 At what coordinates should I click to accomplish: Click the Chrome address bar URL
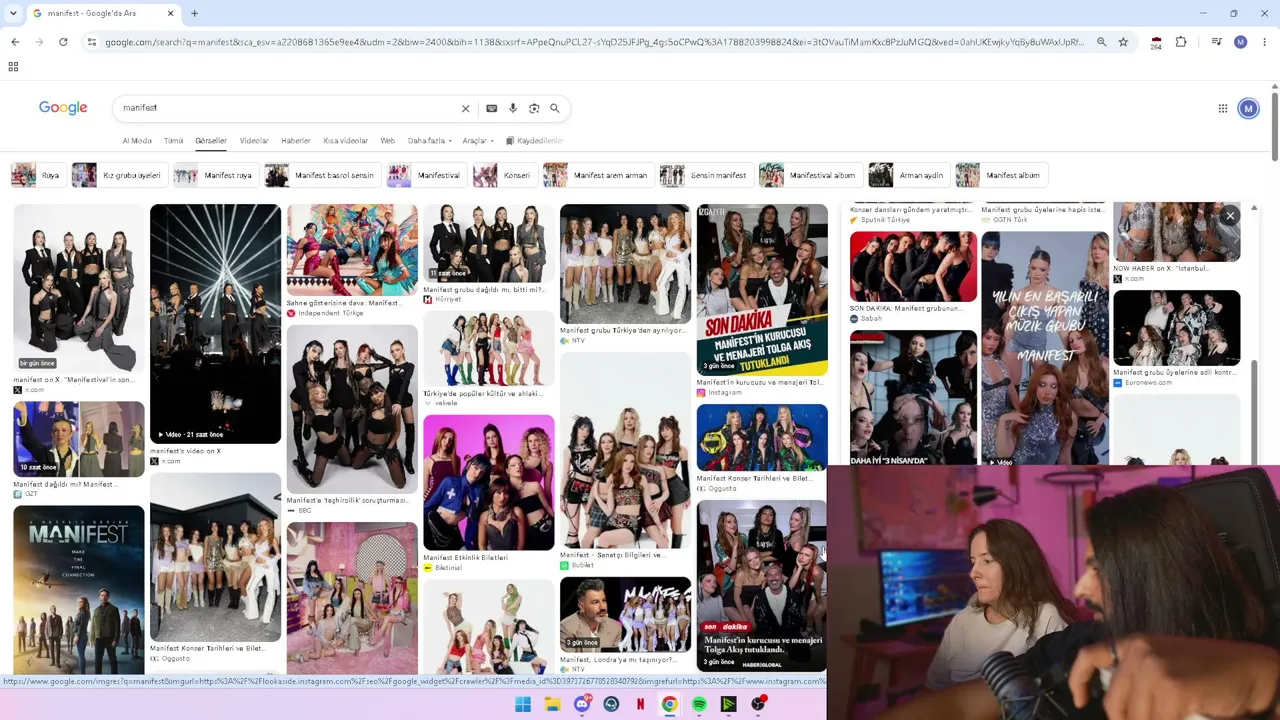click(594, 42)
